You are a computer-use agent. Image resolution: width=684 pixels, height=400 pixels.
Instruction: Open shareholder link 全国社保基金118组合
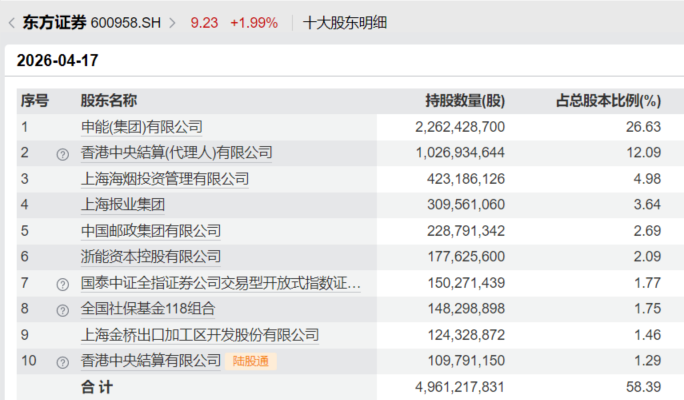148,309
